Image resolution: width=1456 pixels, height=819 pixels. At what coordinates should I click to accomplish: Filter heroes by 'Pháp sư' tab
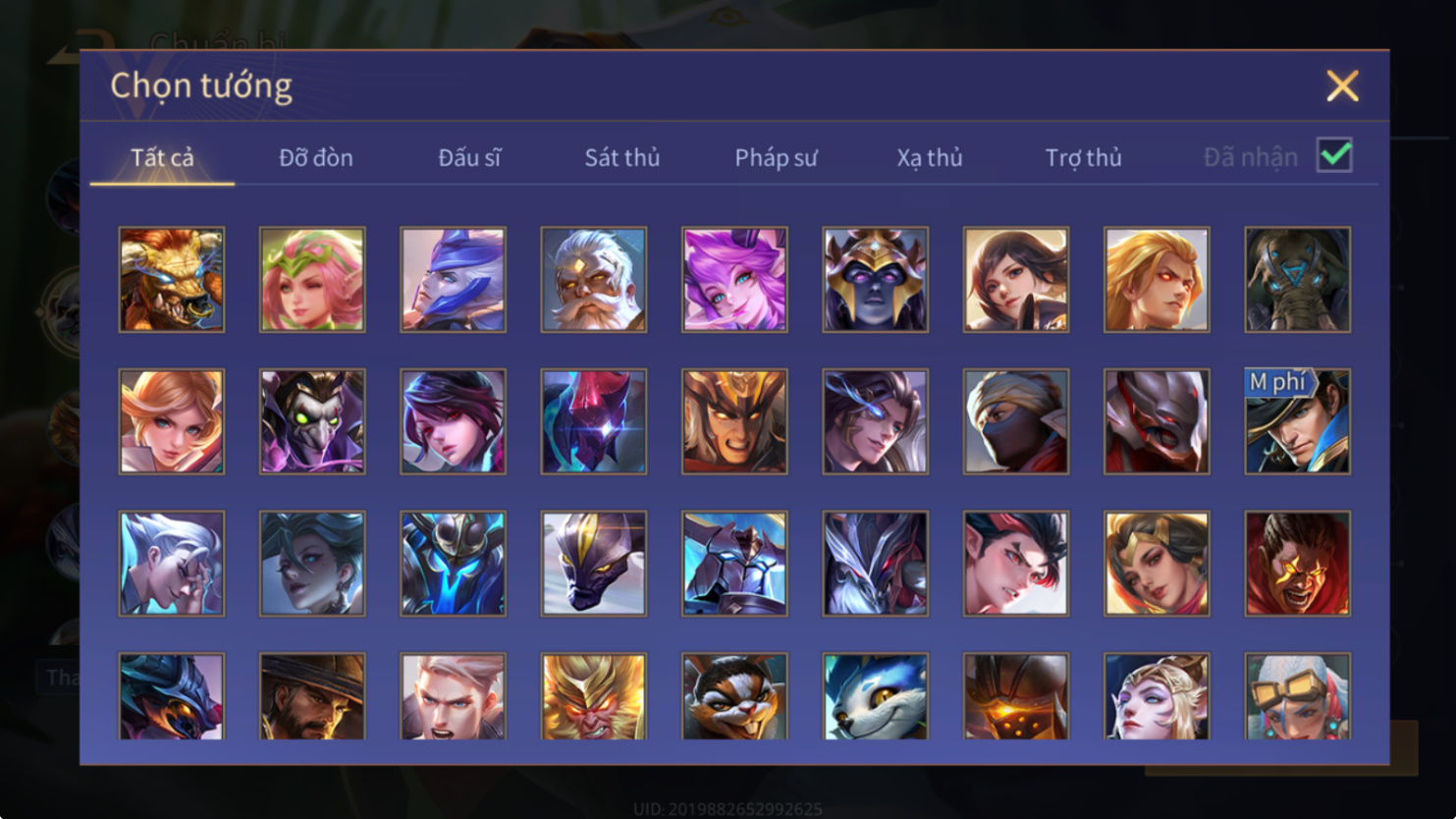776,157
